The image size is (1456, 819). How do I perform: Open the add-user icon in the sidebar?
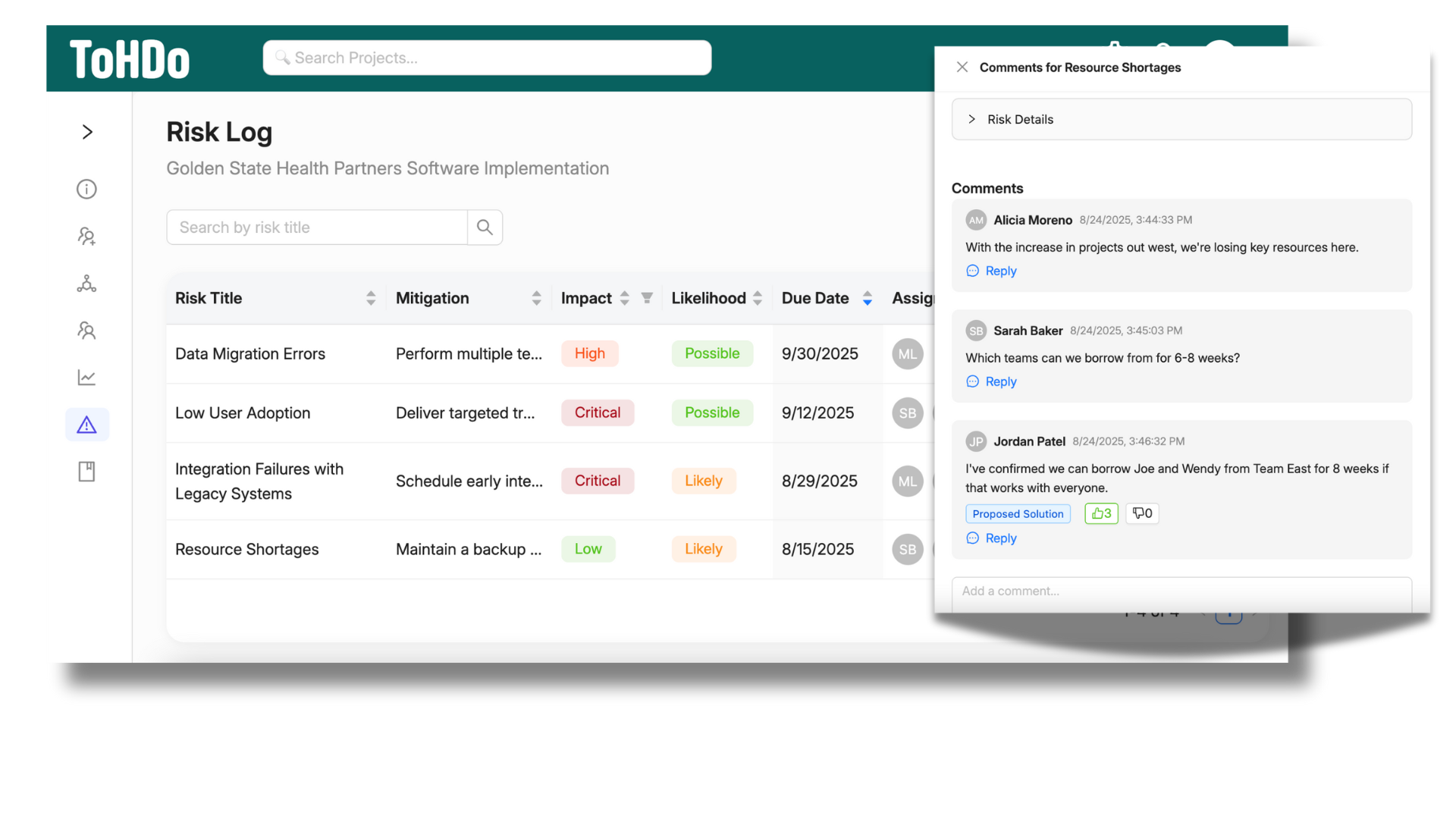86,237
